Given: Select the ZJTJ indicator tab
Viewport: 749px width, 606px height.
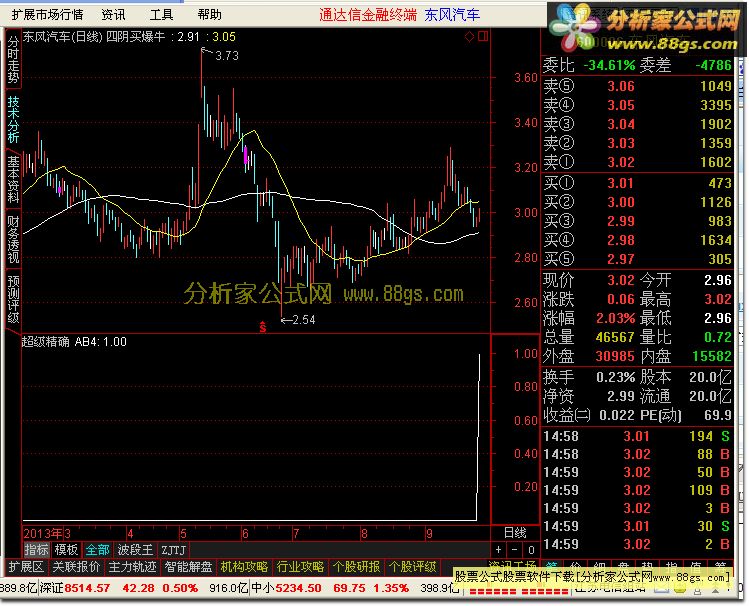Looking at the screenshot, I should tap(173, 550).
